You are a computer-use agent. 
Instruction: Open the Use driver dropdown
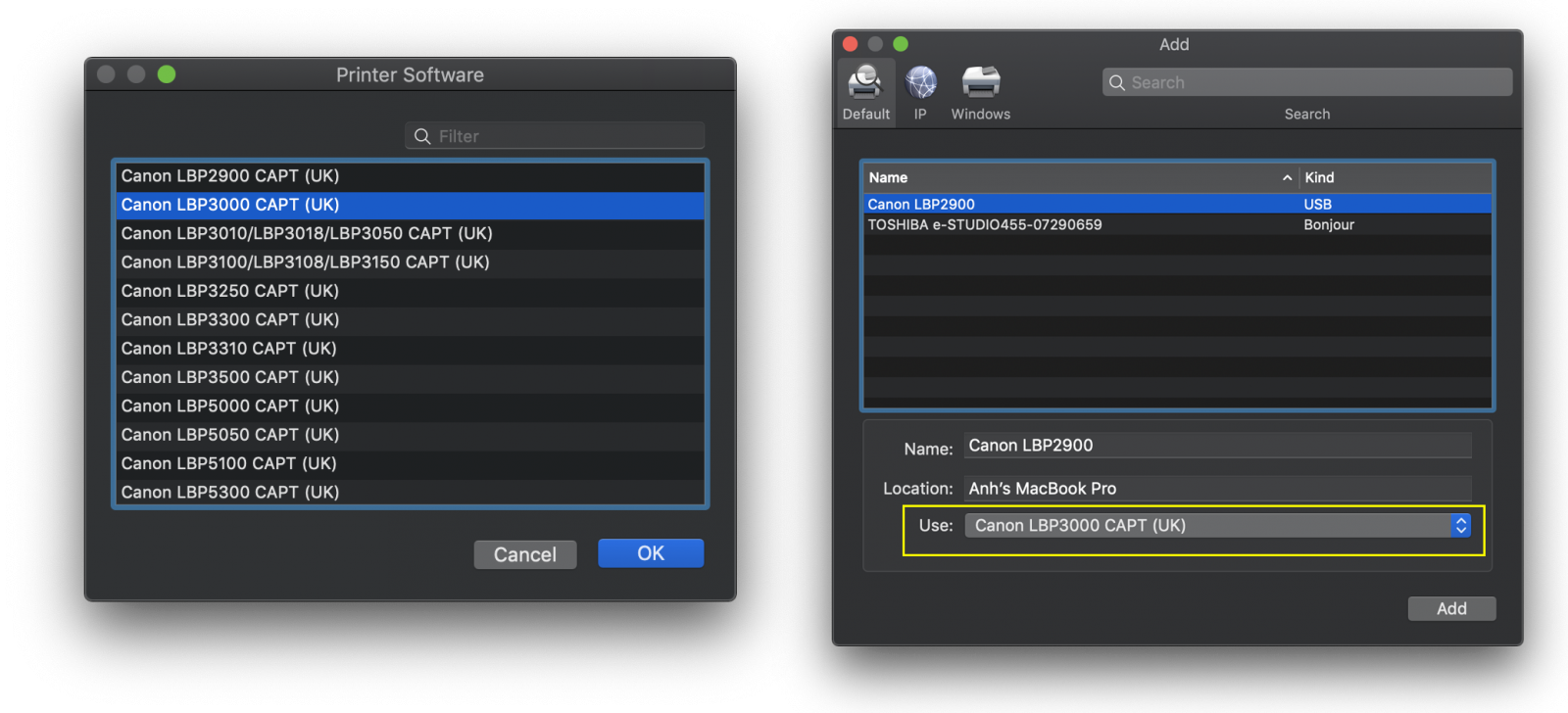coord(1218,526)
